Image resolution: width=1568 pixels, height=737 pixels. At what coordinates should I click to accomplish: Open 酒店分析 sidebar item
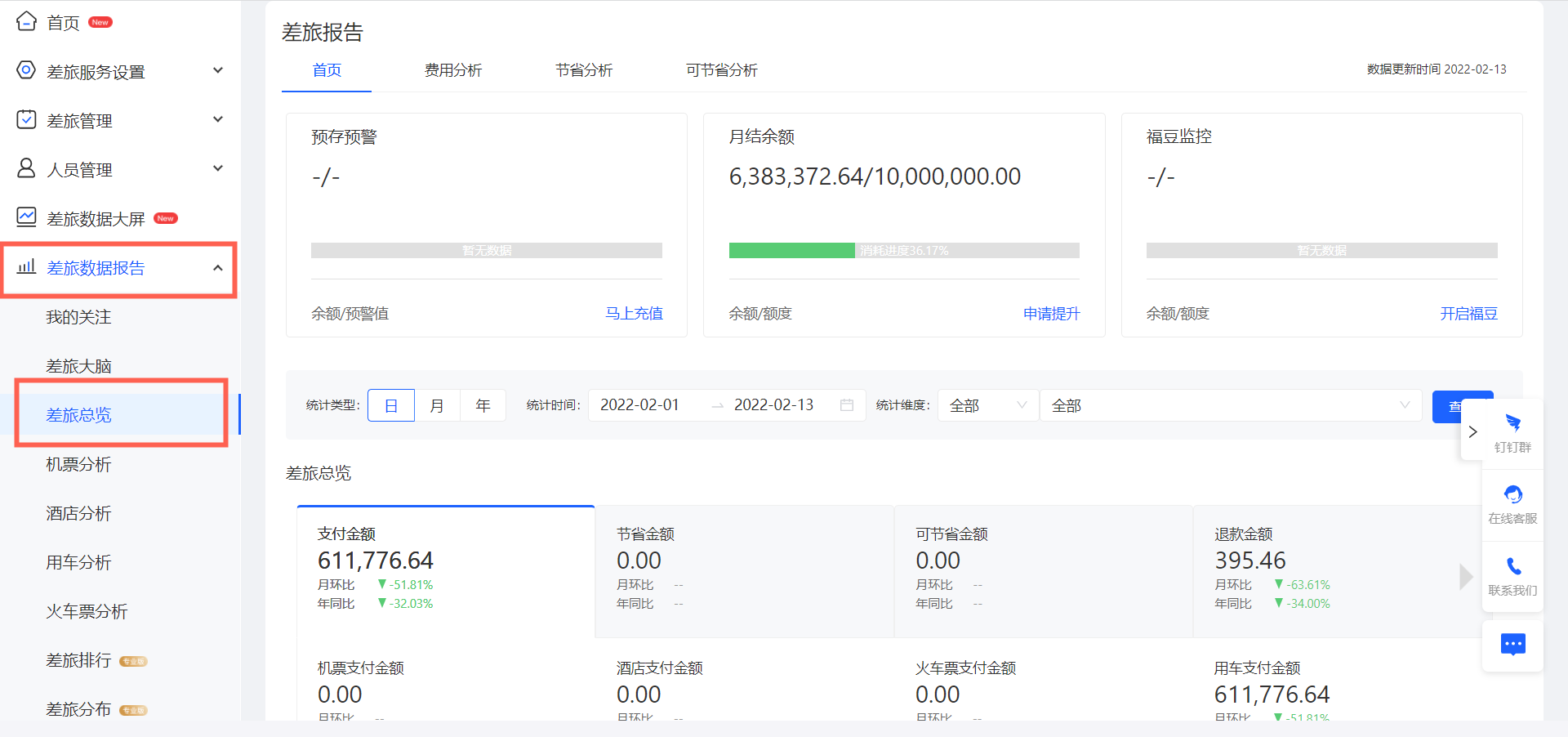(x=78, y=513)
